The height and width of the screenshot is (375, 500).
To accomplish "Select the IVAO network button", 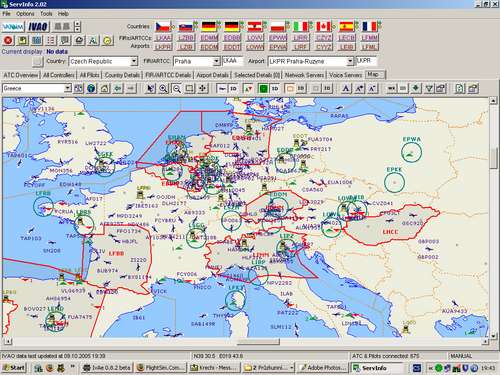I will pos(38,27).
